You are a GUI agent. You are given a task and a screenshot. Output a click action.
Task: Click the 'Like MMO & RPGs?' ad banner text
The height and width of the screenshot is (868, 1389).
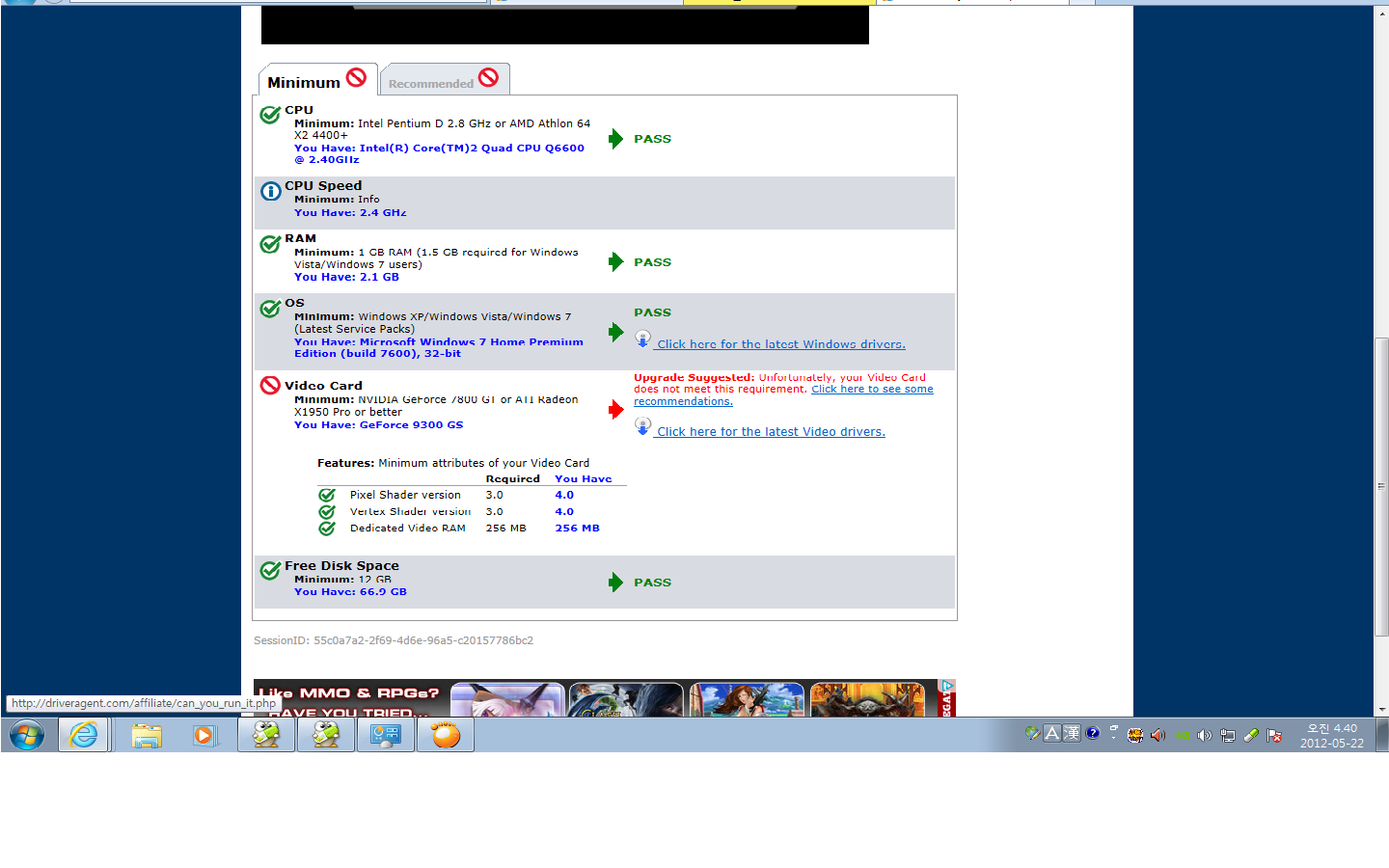(348, 692)
